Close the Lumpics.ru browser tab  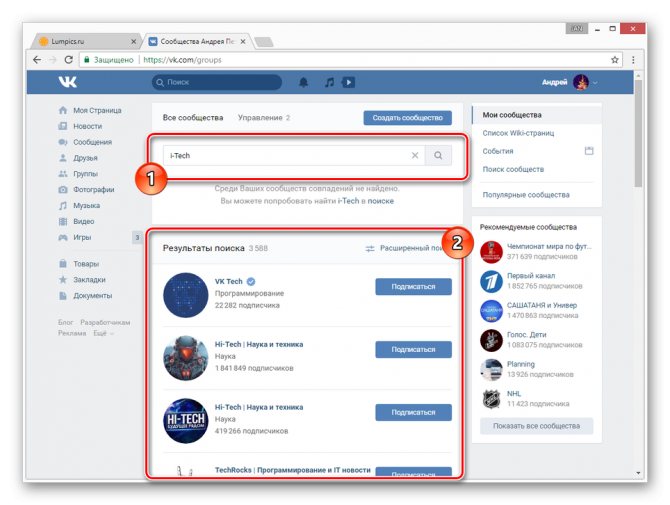(x=133, y=41)
